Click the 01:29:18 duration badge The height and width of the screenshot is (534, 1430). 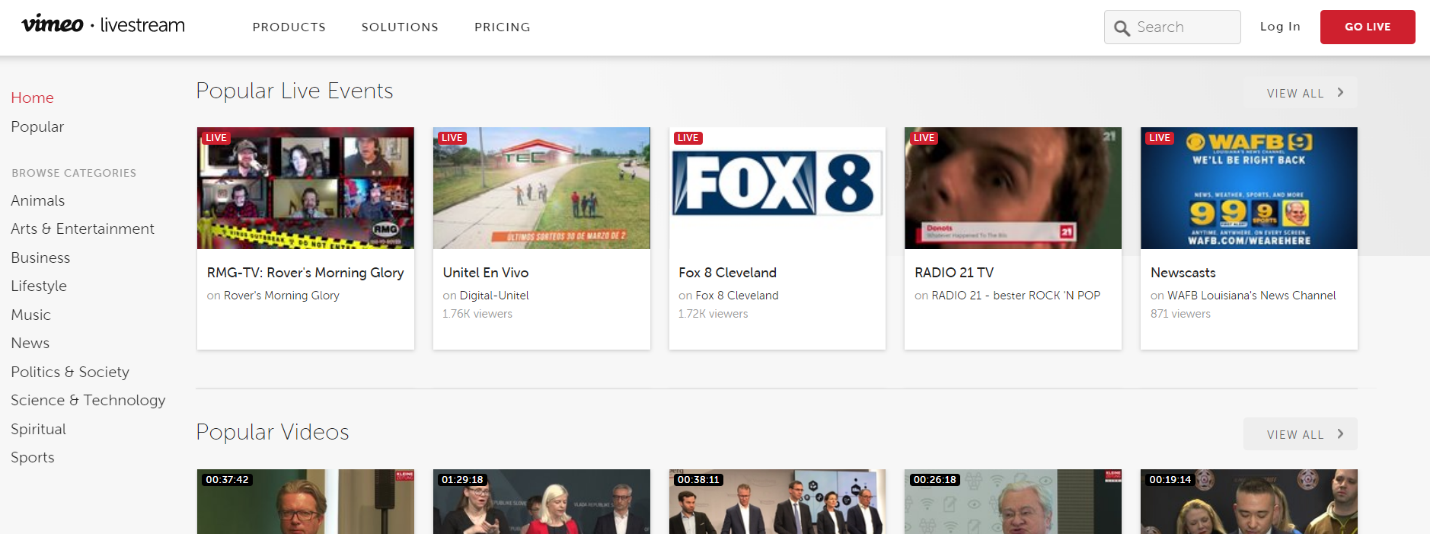coord(462,480)
